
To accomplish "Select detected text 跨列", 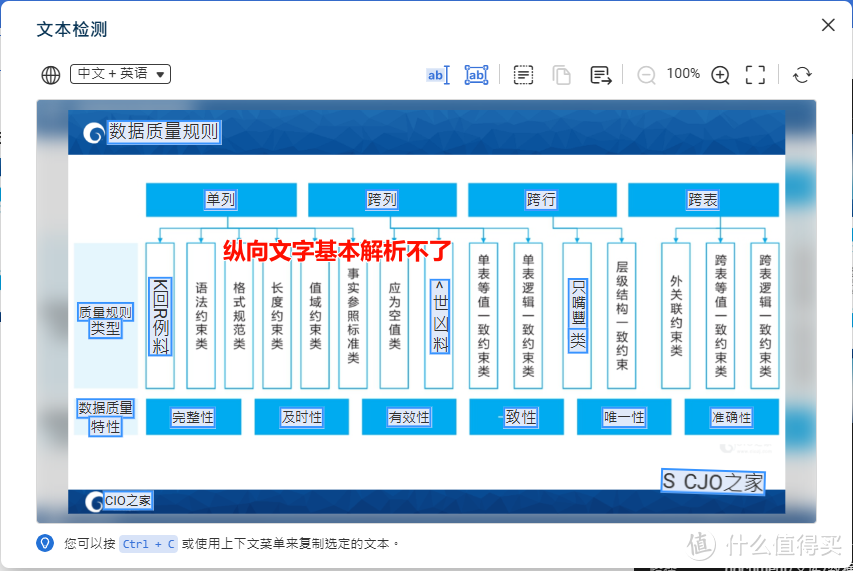I will pyautogui.click(x=382, y=200).
